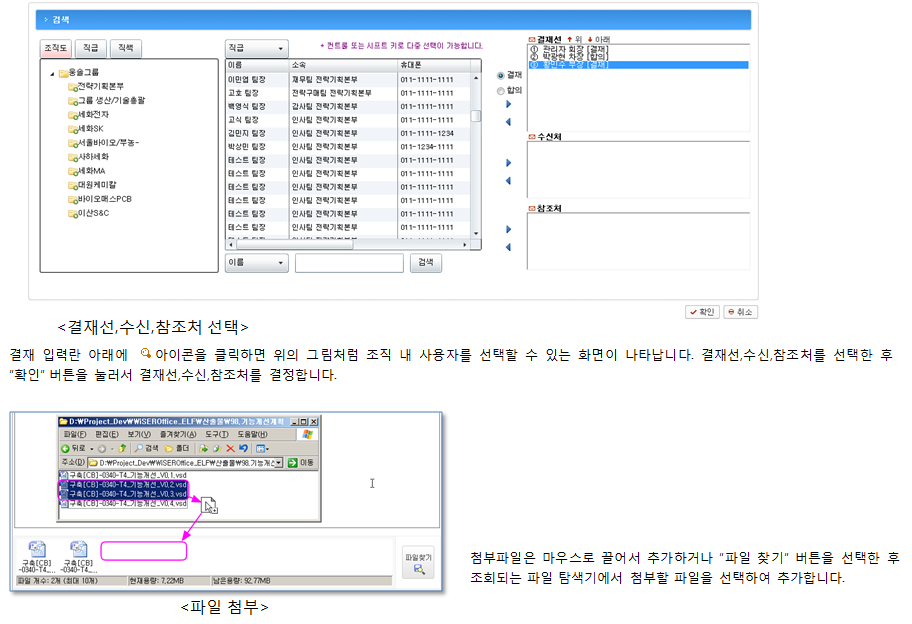Click the right arrow to add to 참조처
Image resolution: width=912 pixels, height=624 pixels.
point(508,229)
